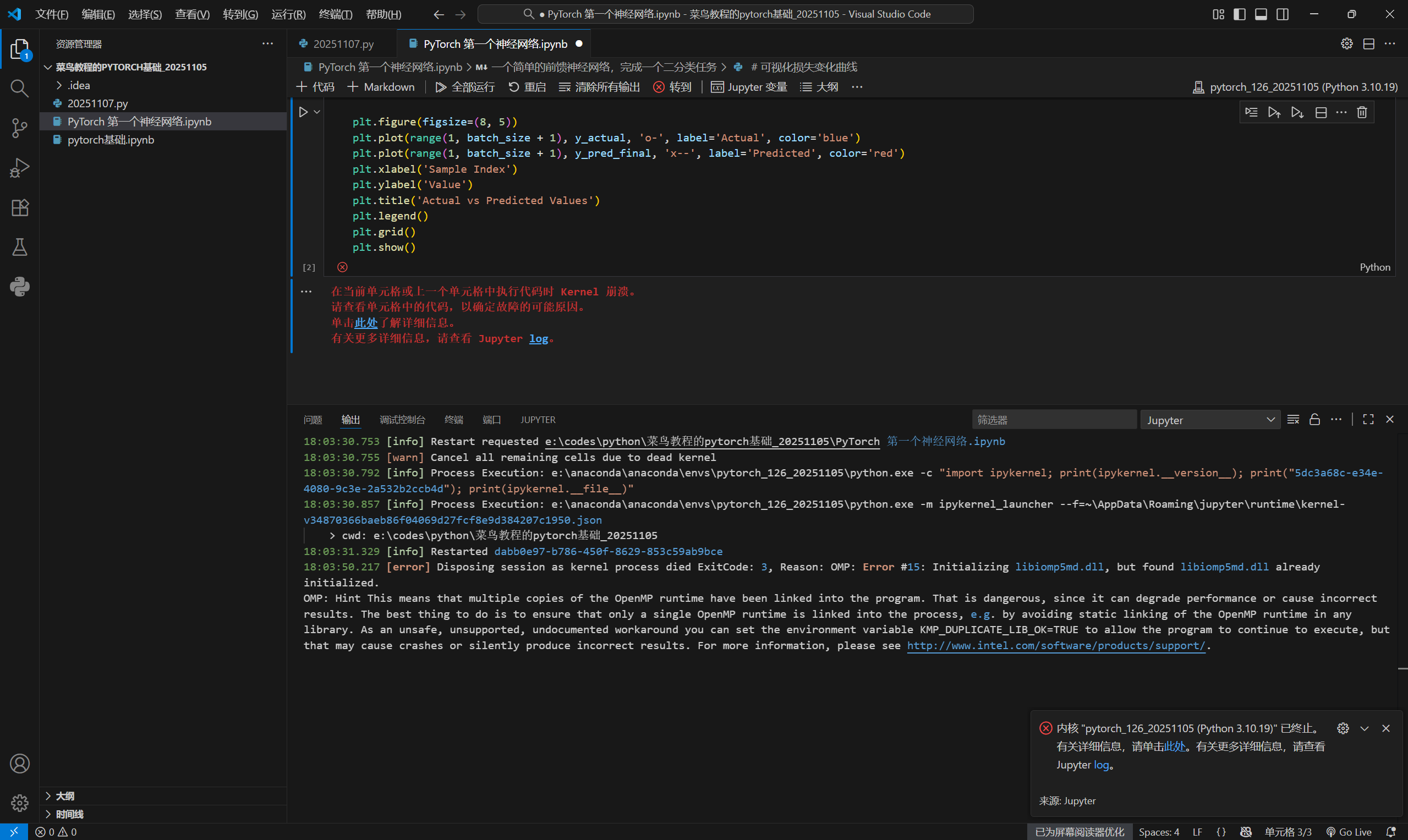Delete the current notebook cell
The image size is (1408, 840).
[x=1362, y=112]
